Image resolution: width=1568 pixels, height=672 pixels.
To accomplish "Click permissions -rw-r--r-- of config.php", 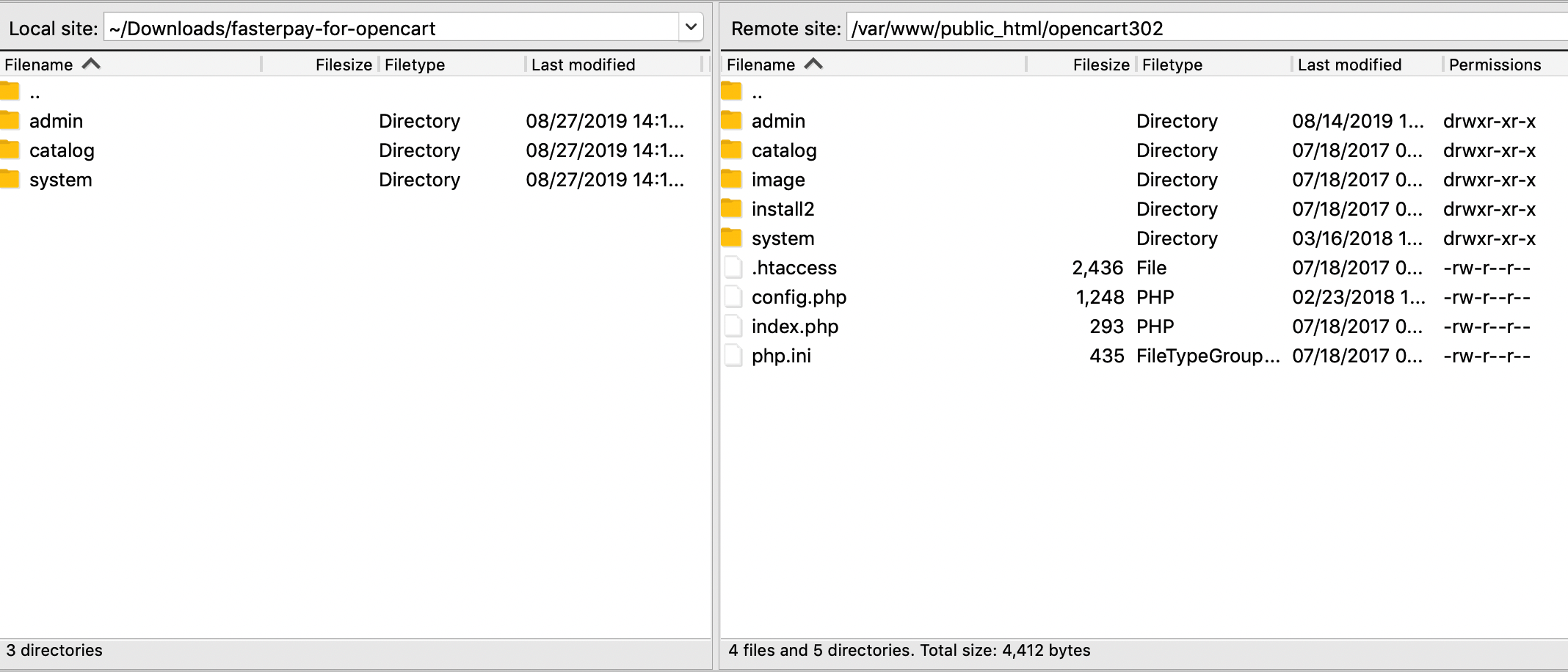I will 1487,297.
